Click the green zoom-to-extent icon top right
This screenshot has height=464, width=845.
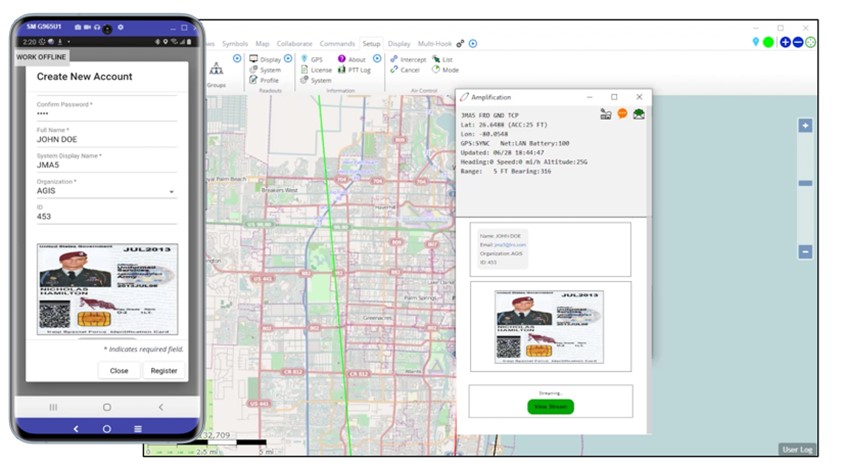pyautogui.click(x=810, y=42)
